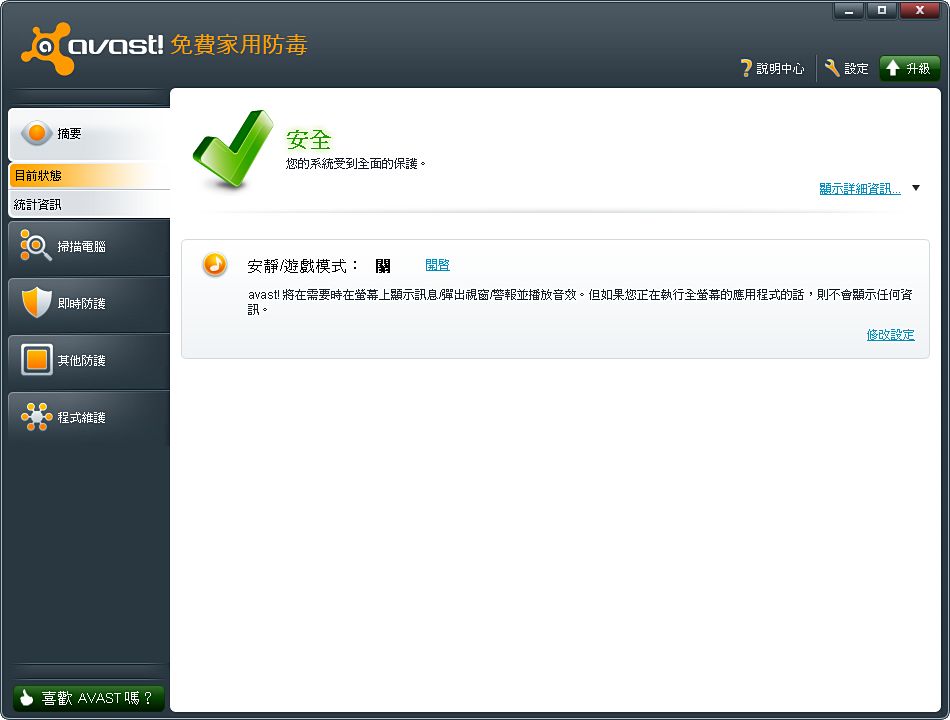
Task: Close the avast window
Action: point(920,11)
